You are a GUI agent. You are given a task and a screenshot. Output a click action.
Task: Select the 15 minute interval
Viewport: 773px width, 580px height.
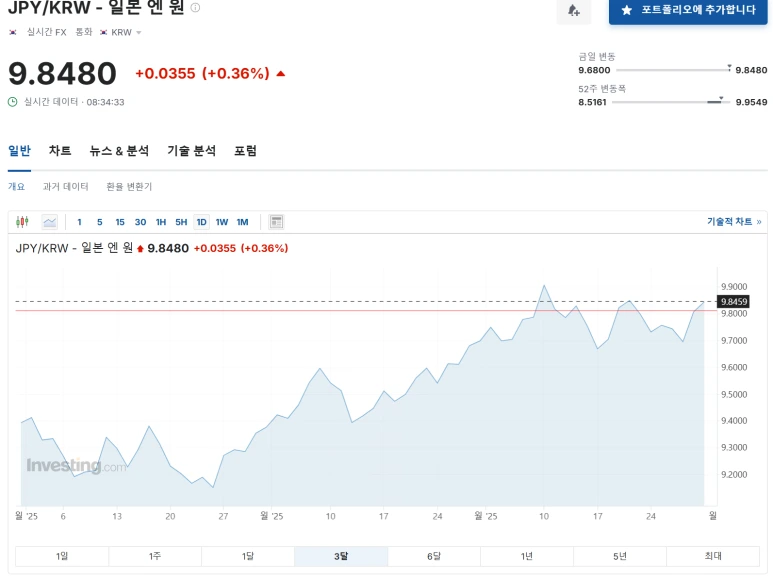click(120, 222)
